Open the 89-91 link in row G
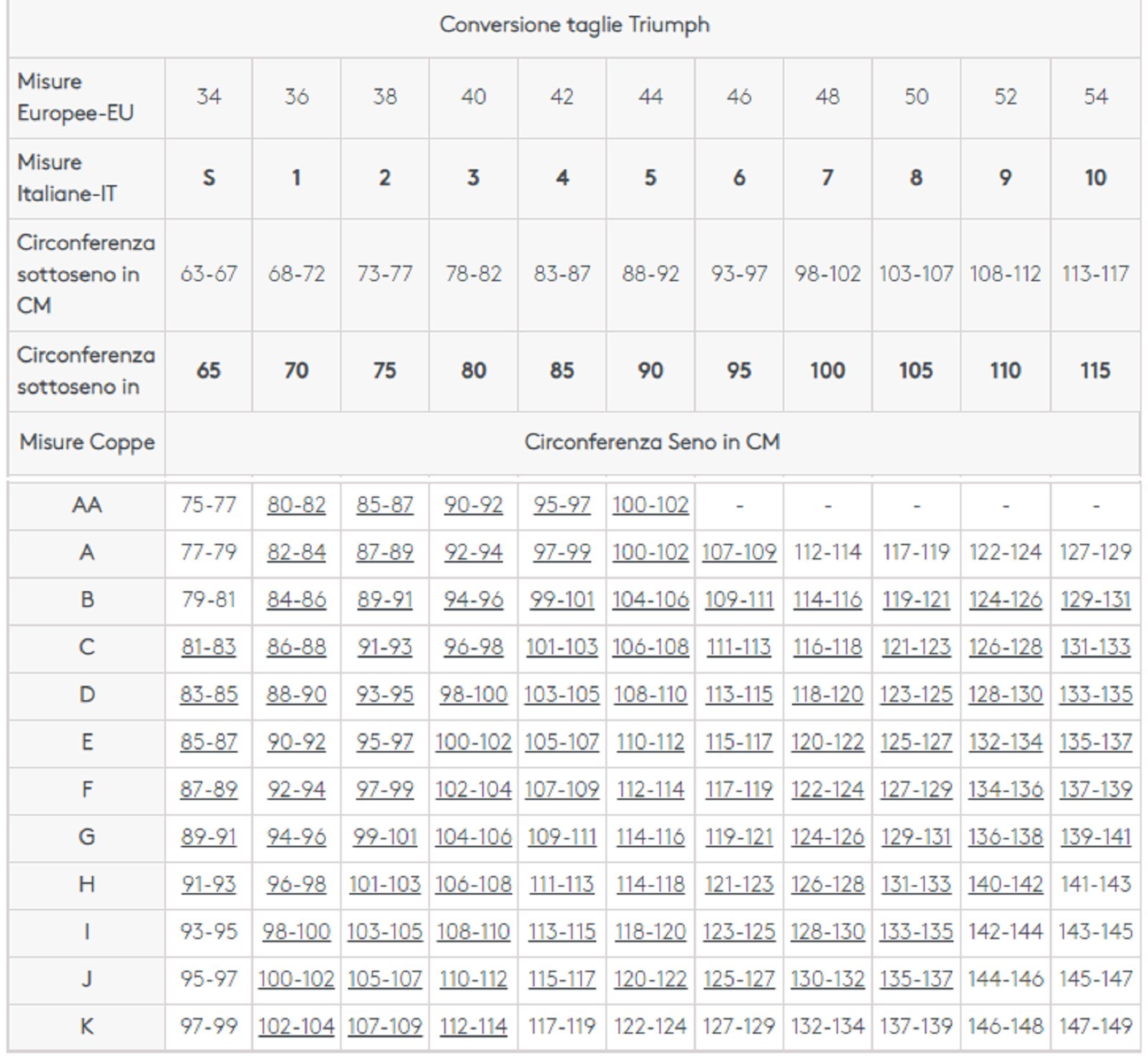 (x=208, y=836)
